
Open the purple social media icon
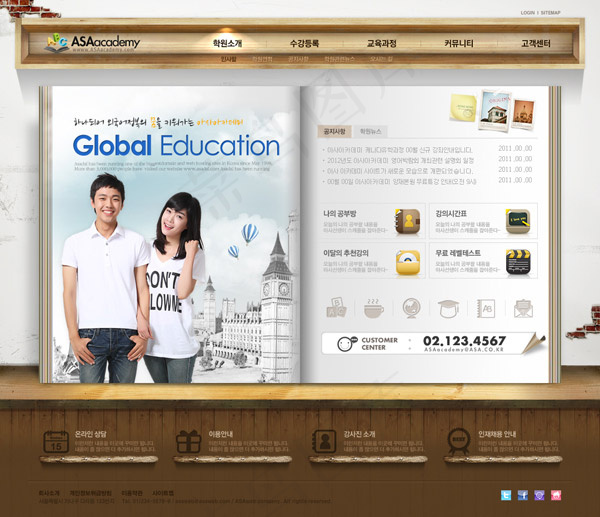539,495
